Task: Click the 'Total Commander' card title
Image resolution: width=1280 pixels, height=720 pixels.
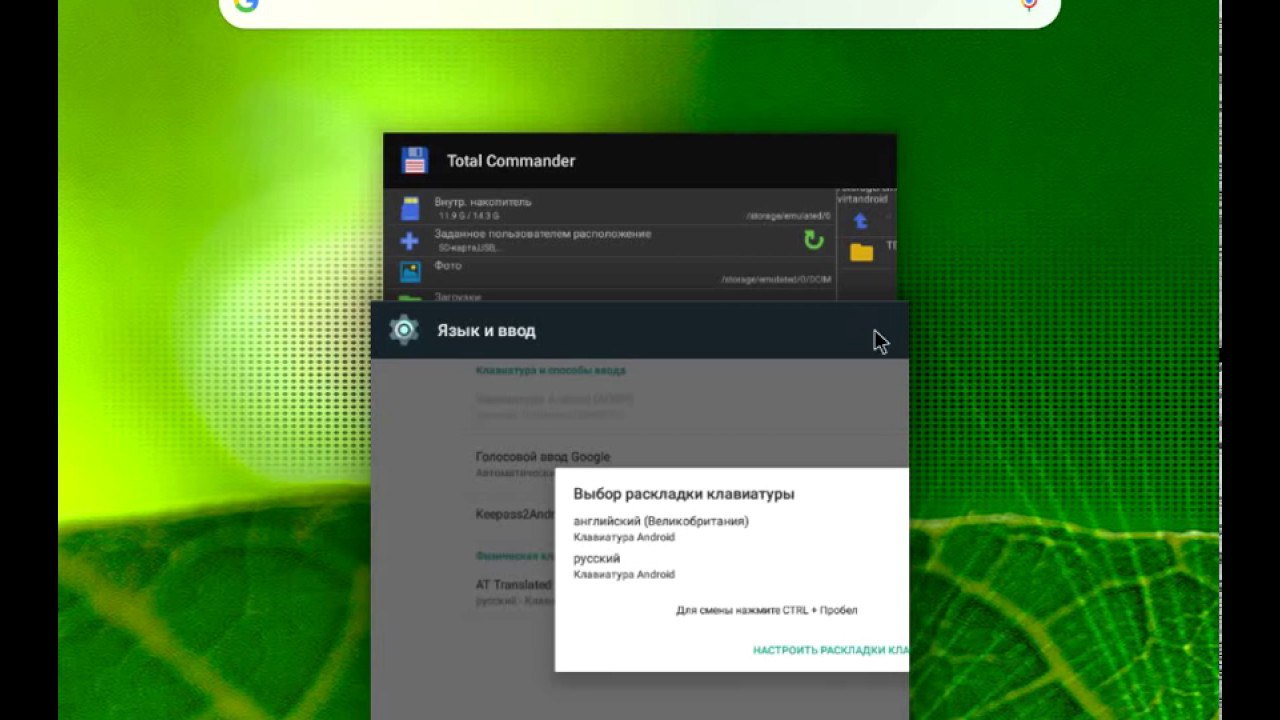Action: [511, 161]
